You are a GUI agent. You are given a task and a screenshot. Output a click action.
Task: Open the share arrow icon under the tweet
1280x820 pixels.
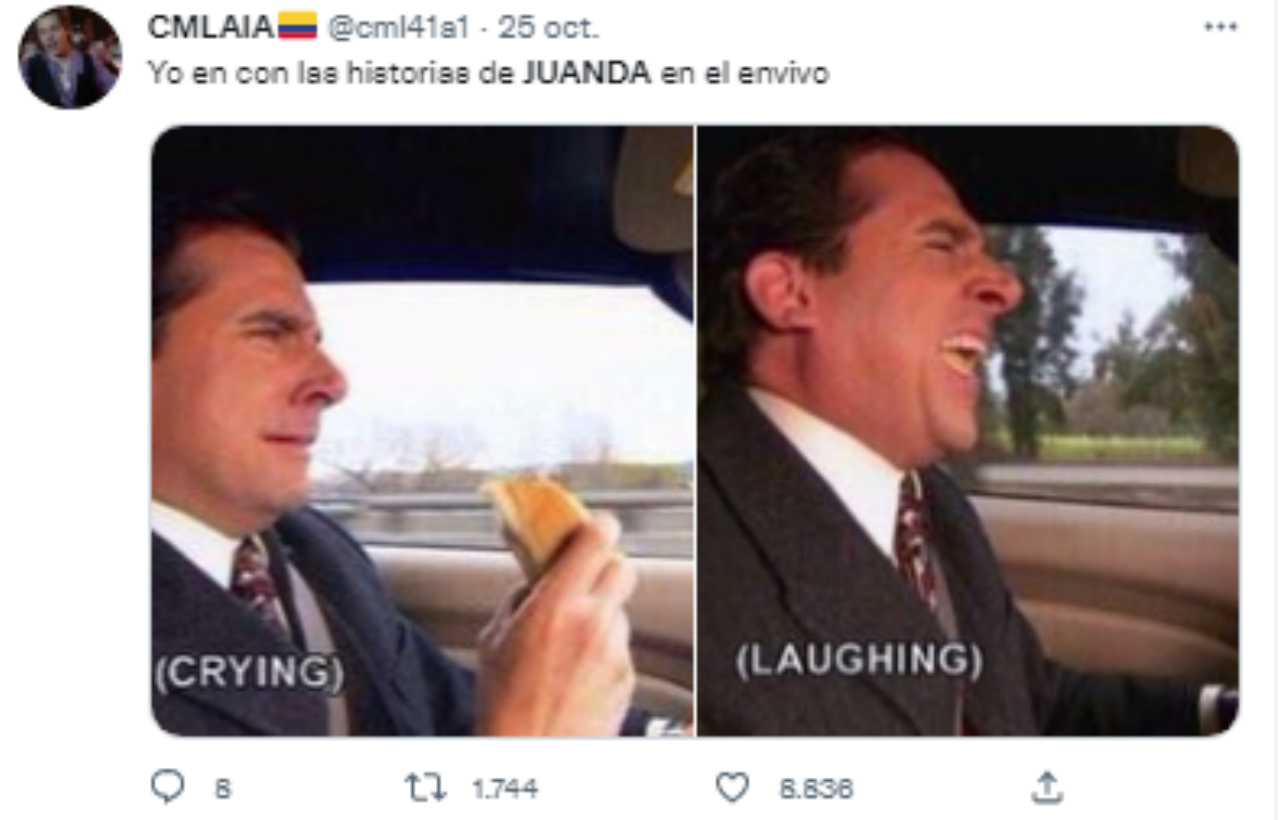[1046, 789]
